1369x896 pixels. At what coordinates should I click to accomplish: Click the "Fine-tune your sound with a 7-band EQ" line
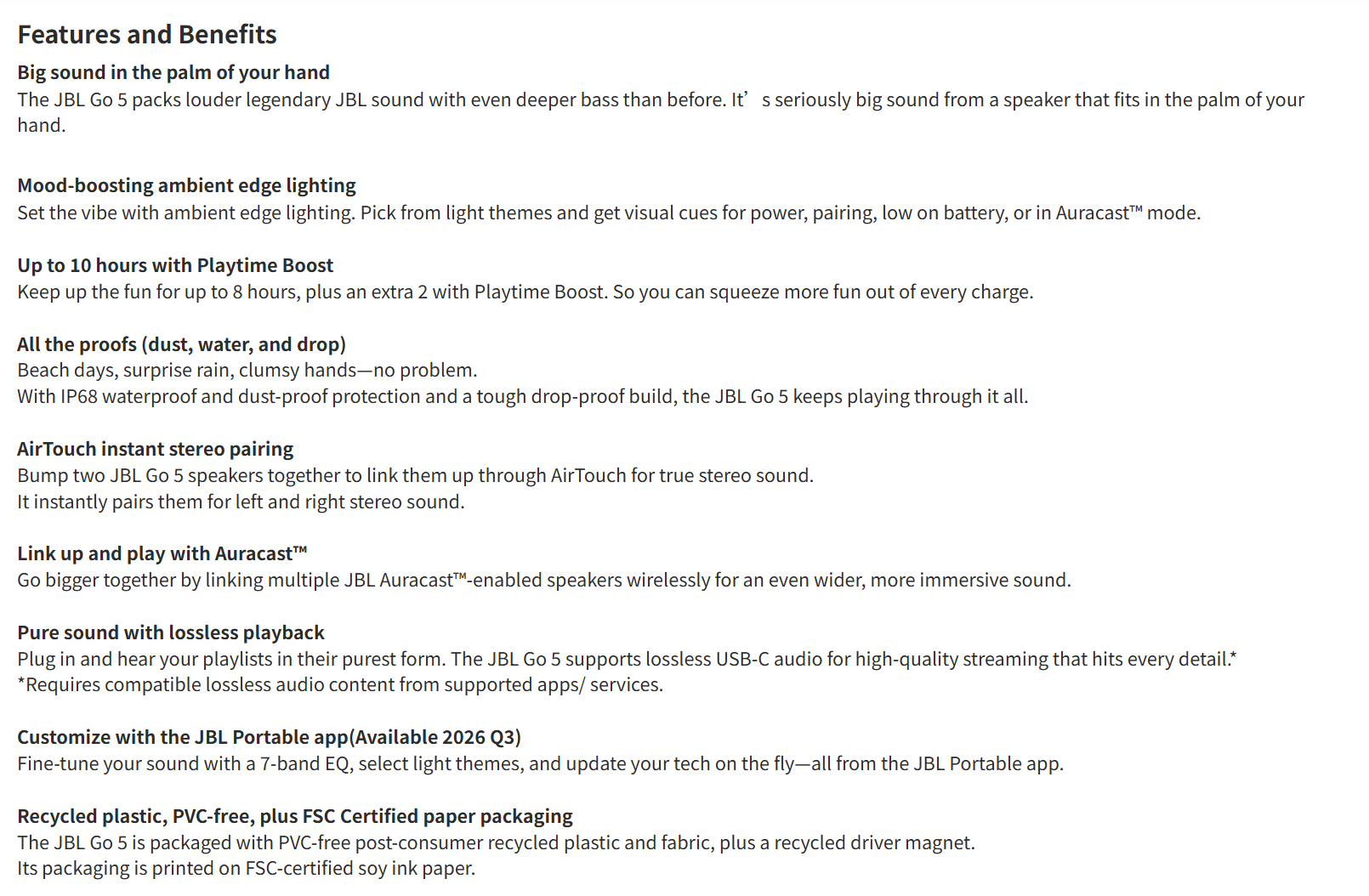click(540, 763)
